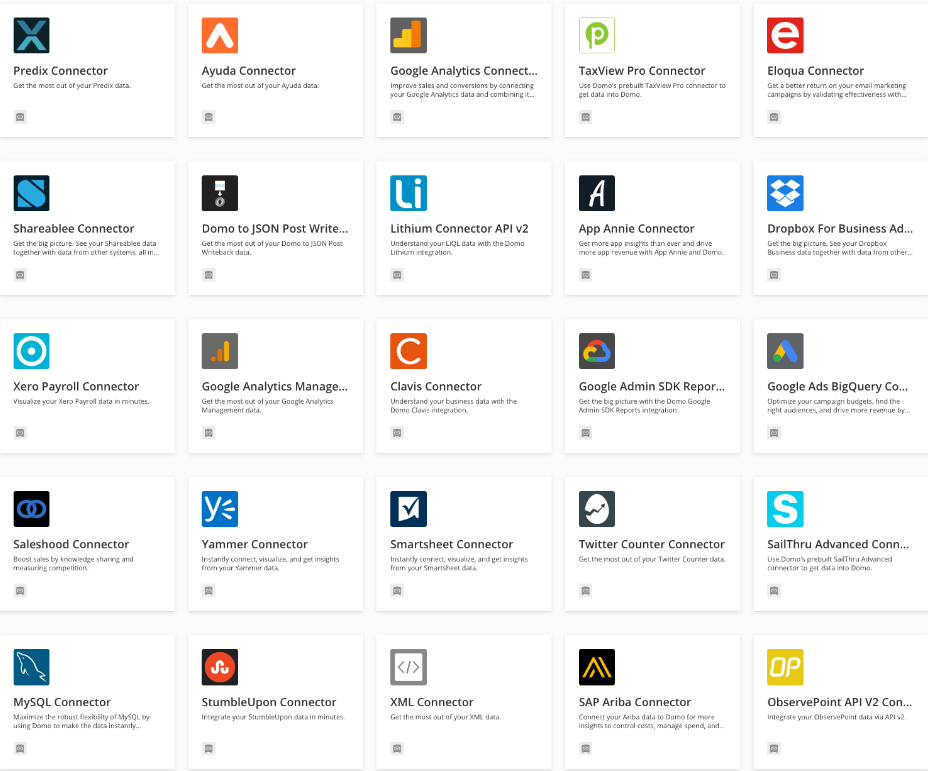Click the XML Connector code icon
Image resolution: width=928 pixels, height=771 pixels.
[408, 667]
